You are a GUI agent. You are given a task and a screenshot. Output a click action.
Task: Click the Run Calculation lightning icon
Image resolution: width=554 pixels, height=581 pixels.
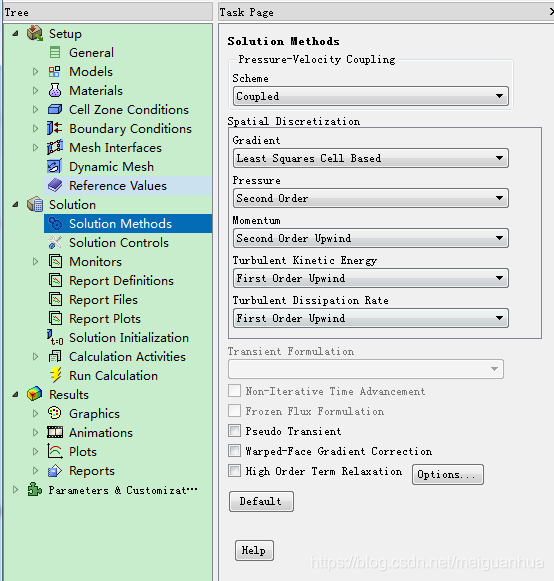click(x=56, y=375)
